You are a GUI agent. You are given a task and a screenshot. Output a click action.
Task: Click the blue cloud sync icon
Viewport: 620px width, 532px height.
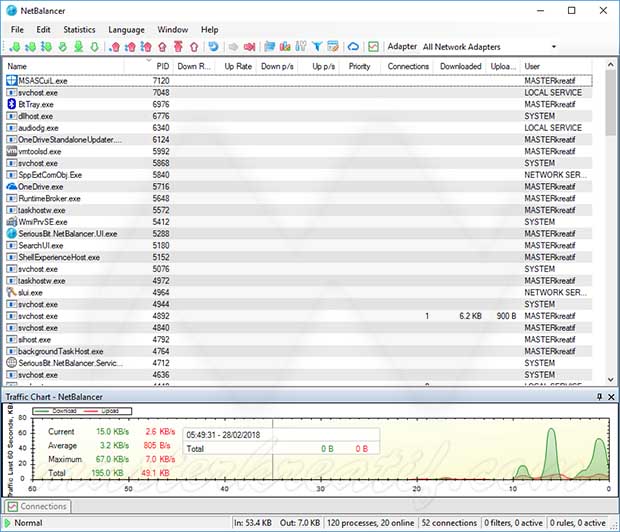click(x=353, y=46)
